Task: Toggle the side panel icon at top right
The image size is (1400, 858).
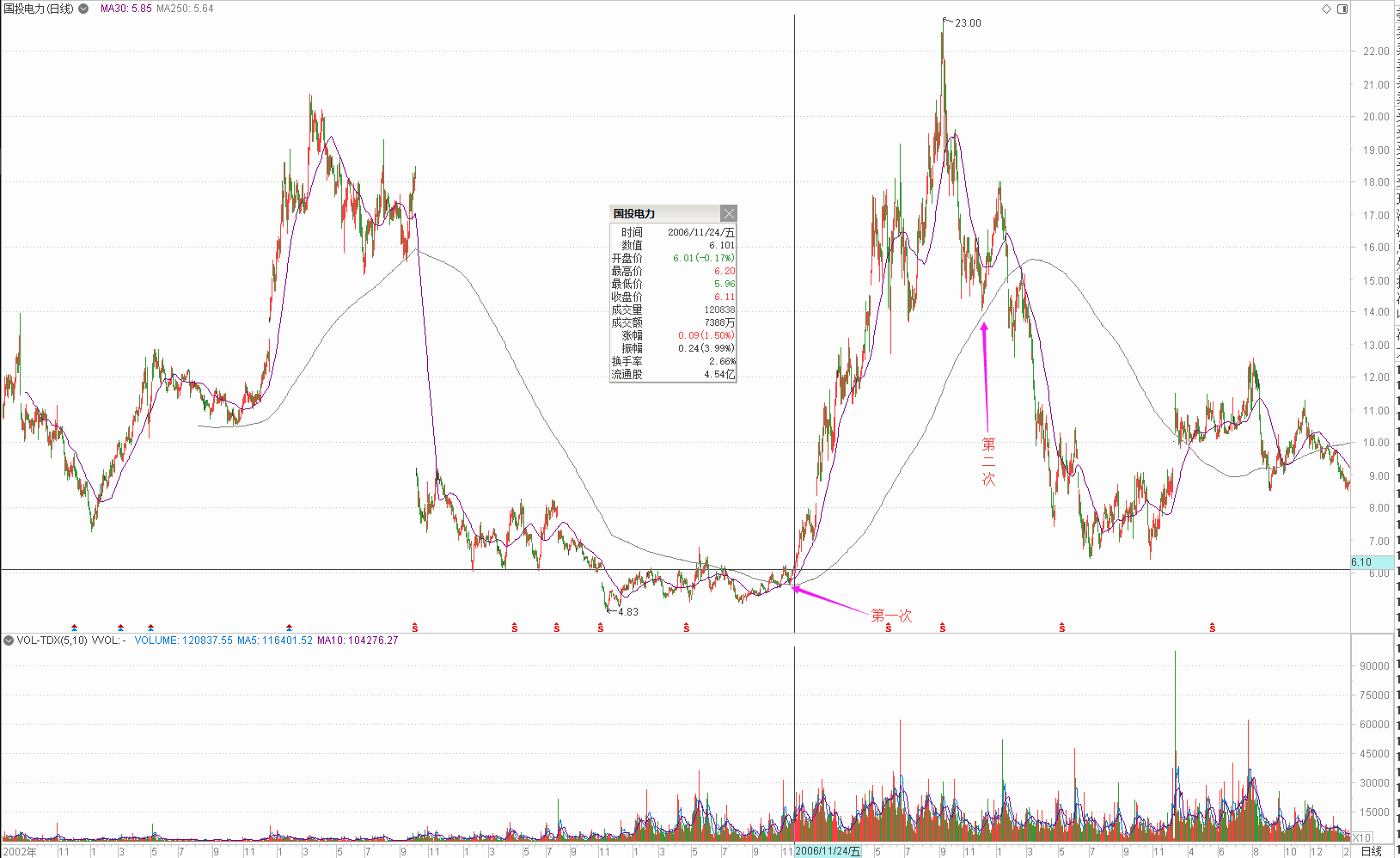Action: click(1342, 9)
